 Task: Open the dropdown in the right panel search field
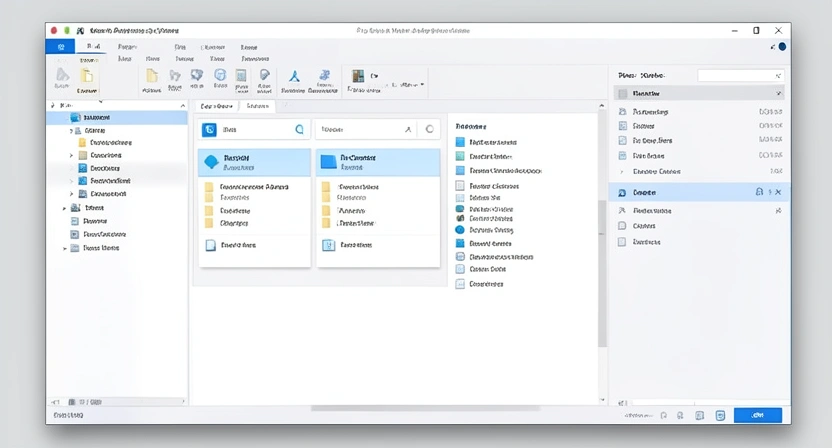tap(778, 76)
